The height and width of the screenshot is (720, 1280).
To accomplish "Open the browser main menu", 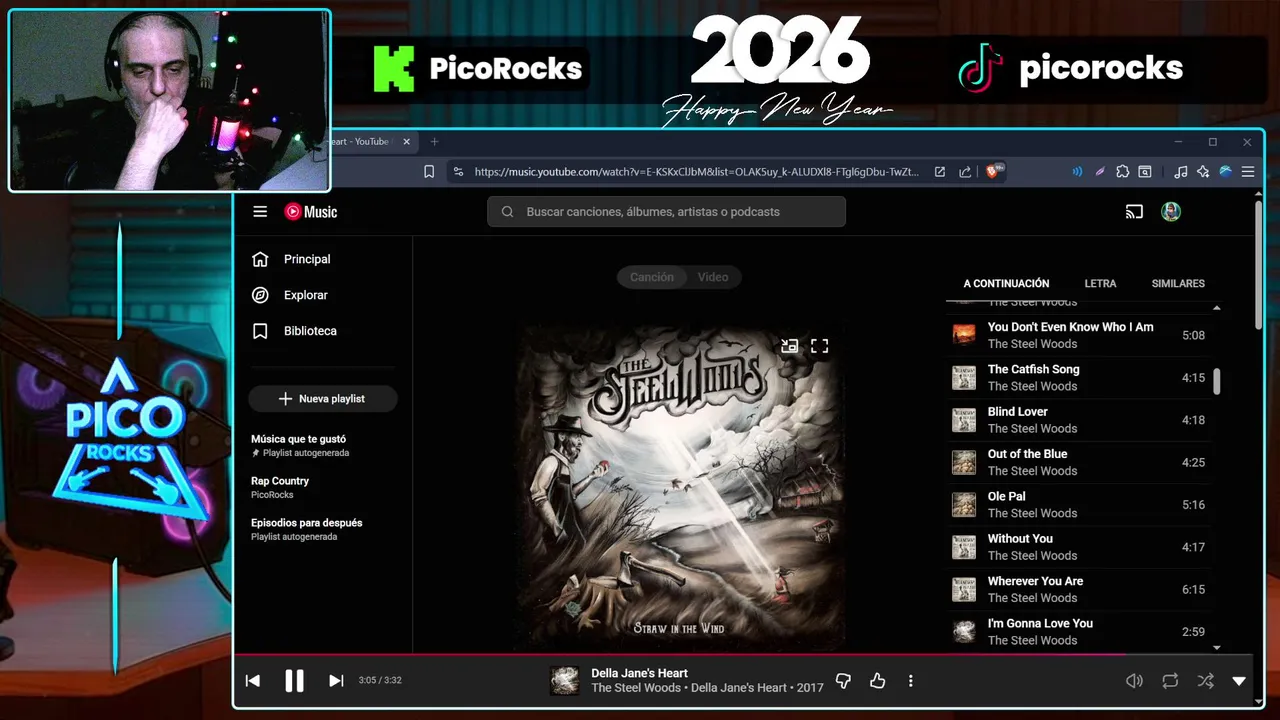I will [x=1248, y=172].
